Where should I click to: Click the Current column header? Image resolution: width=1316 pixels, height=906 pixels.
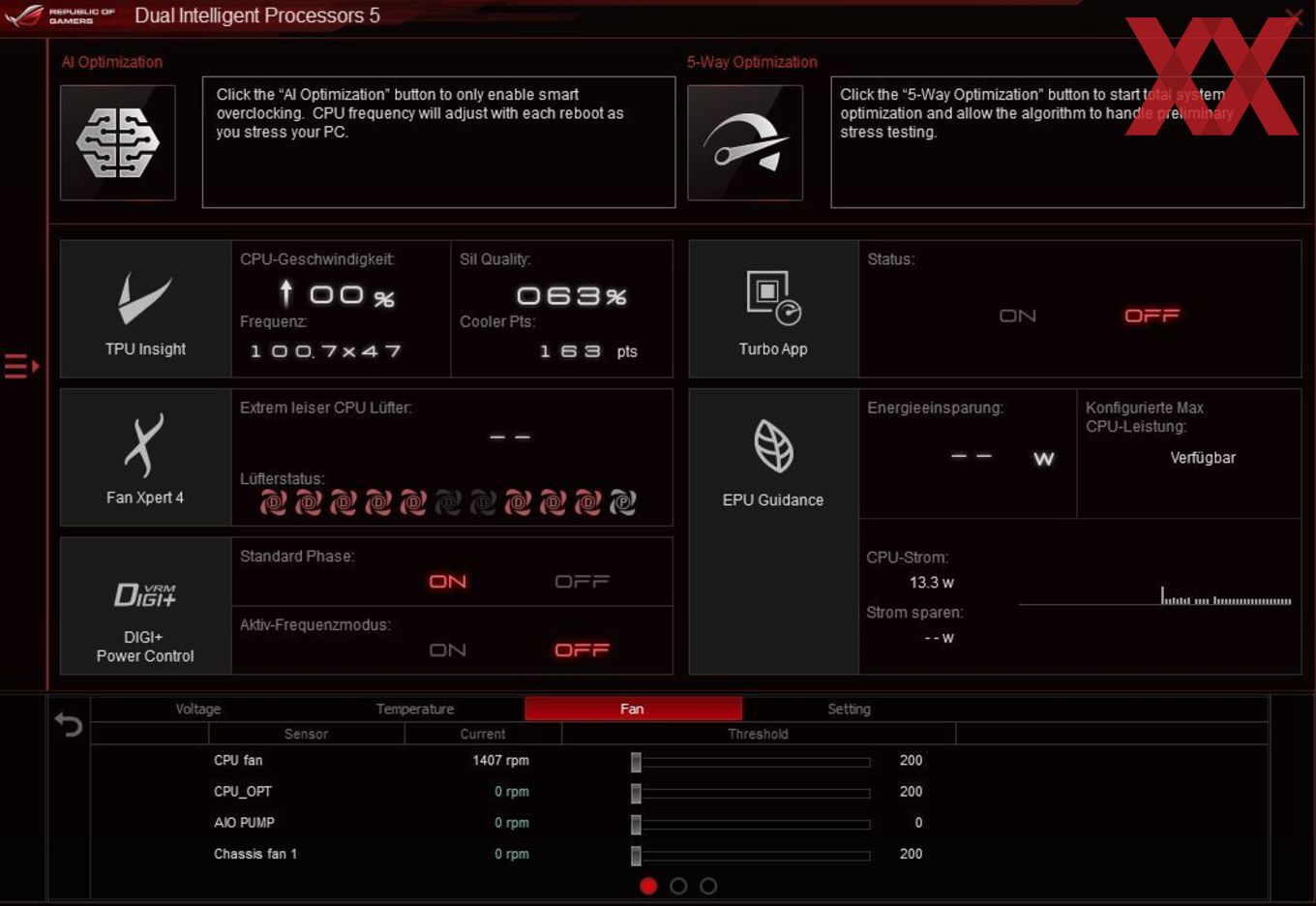coord(483,734)
